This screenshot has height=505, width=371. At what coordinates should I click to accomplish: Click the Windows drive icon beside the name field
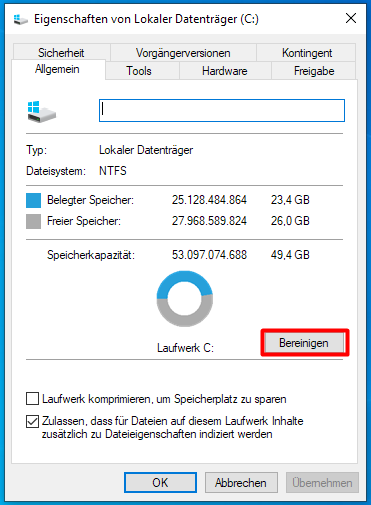click(42, 112)
